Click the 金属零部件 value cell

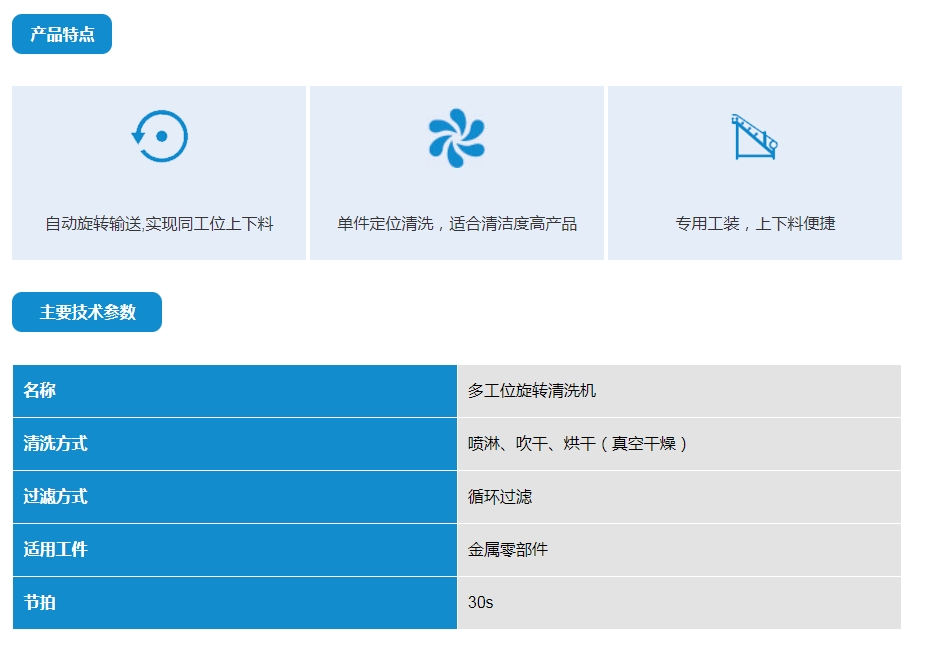click(678, 550)
